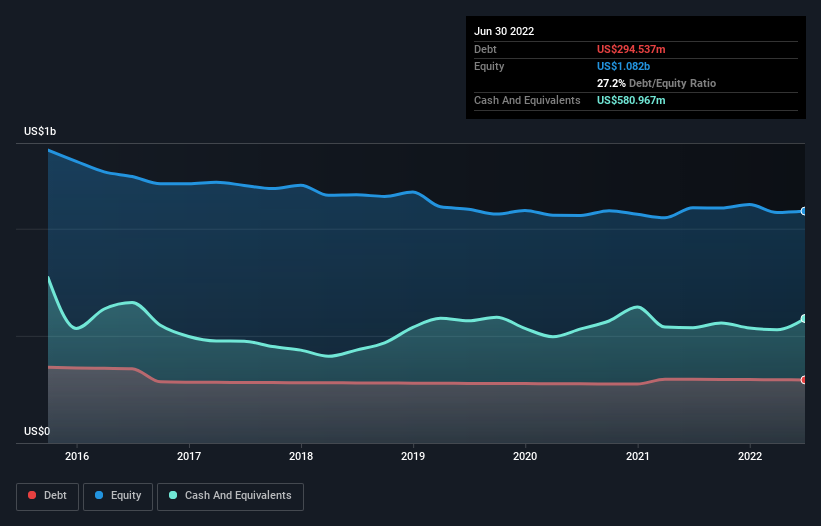The image size is (821, 526).
Task: Toggle the Debt legend button
Action: (x=47, y=496)
